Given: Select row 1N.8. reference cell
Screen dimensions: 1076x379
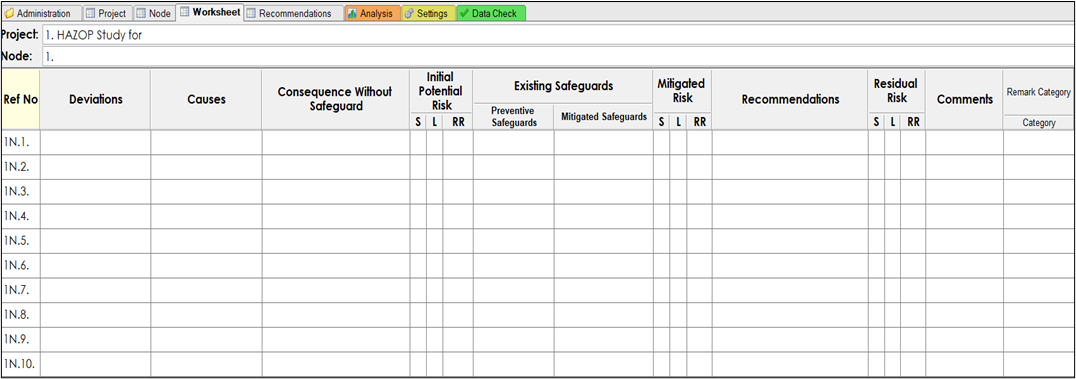Looking at the screenshot, I should pos(21,315).
